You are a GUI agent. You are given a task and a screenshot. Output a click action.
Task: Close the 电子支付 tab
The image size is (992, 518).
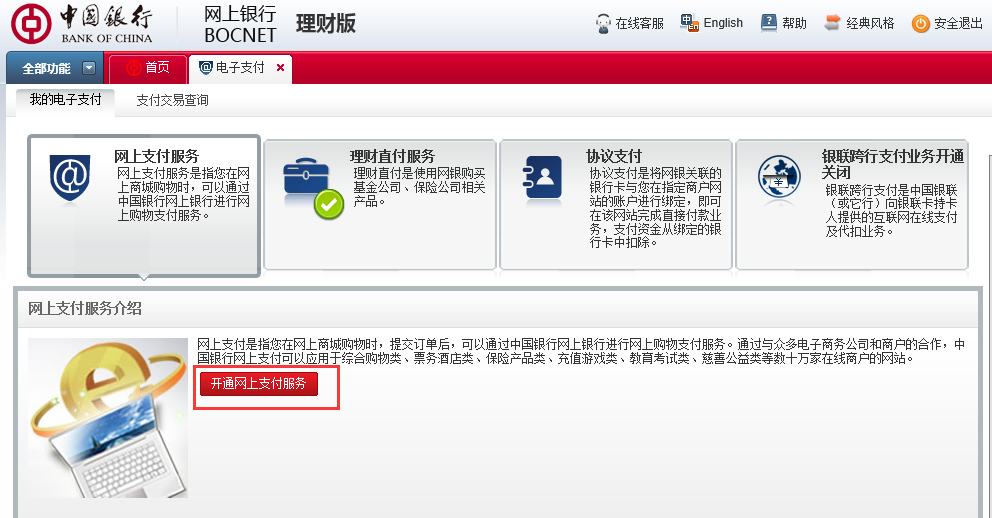click(x=280, y=68)
